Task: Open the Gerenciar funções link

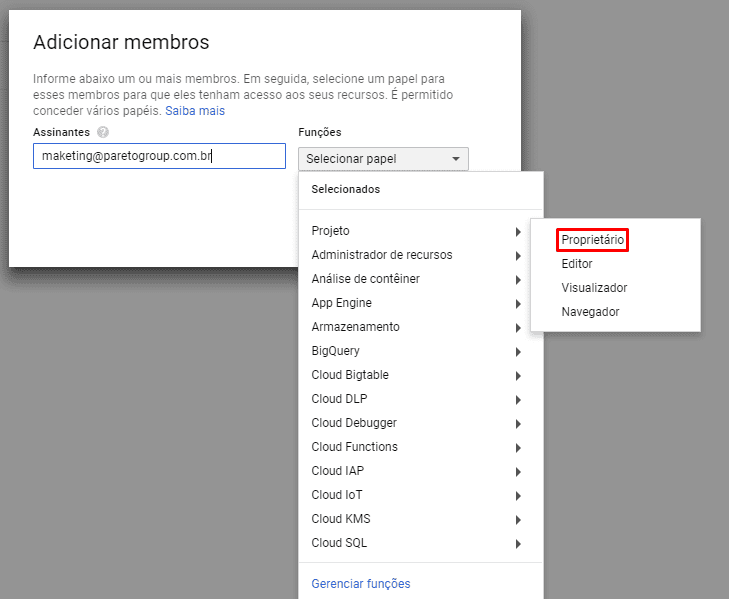Action: click(x=361, y=584)
